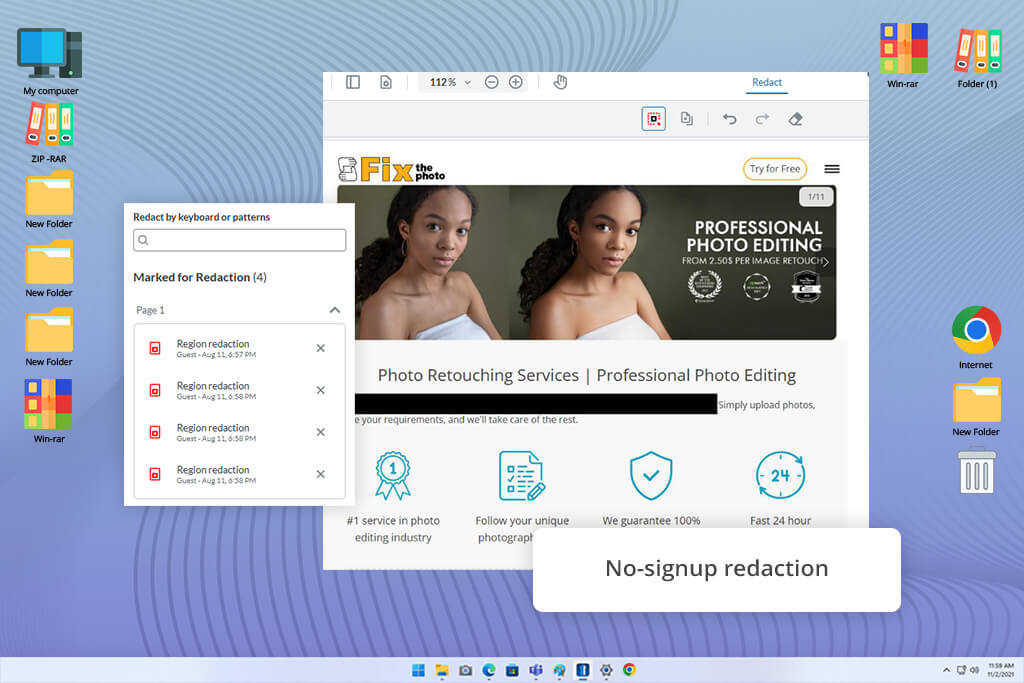Open the Windows Start menu
The image size is (1024, 683).
[x=419, y=670]
